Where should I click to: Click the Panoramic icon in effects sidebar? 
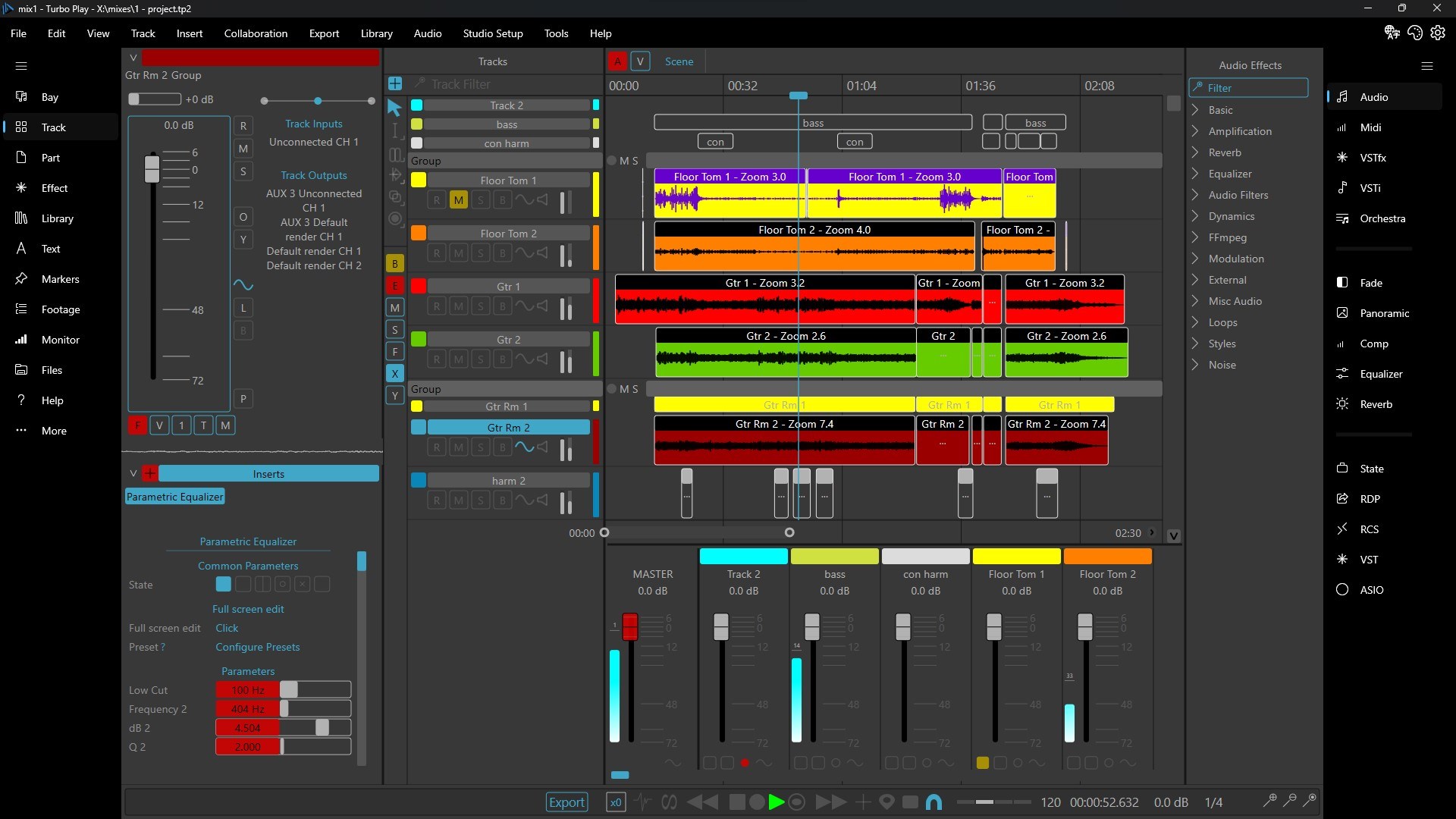(x=1342, y=312)
